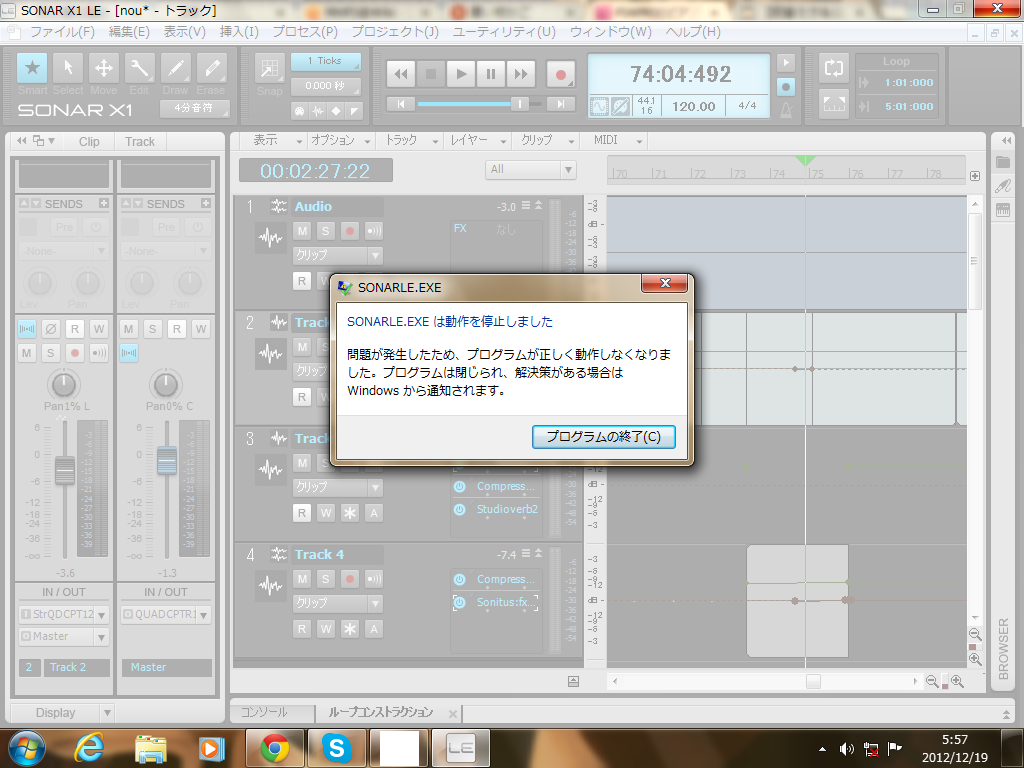Mute Track 4
1024x768 pixels.
point(302,579)
